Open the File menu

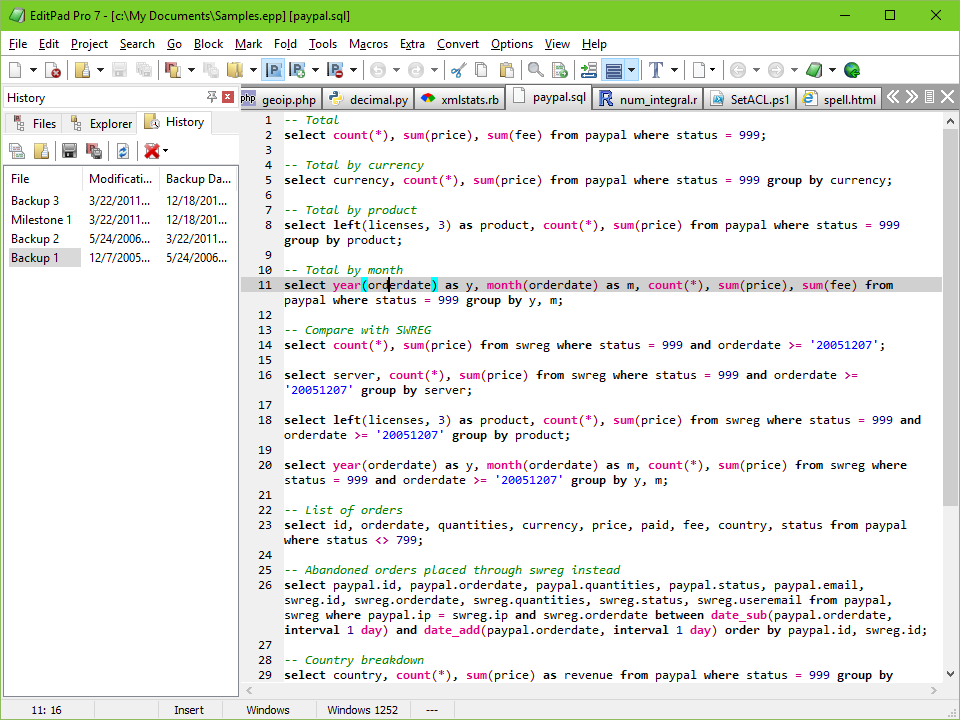[18, 44]
